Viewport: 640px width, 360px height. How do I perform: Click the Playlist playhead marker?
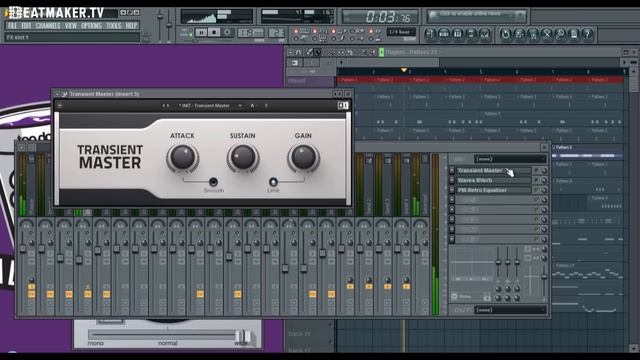pyautogui.click(x=404, y=71)
